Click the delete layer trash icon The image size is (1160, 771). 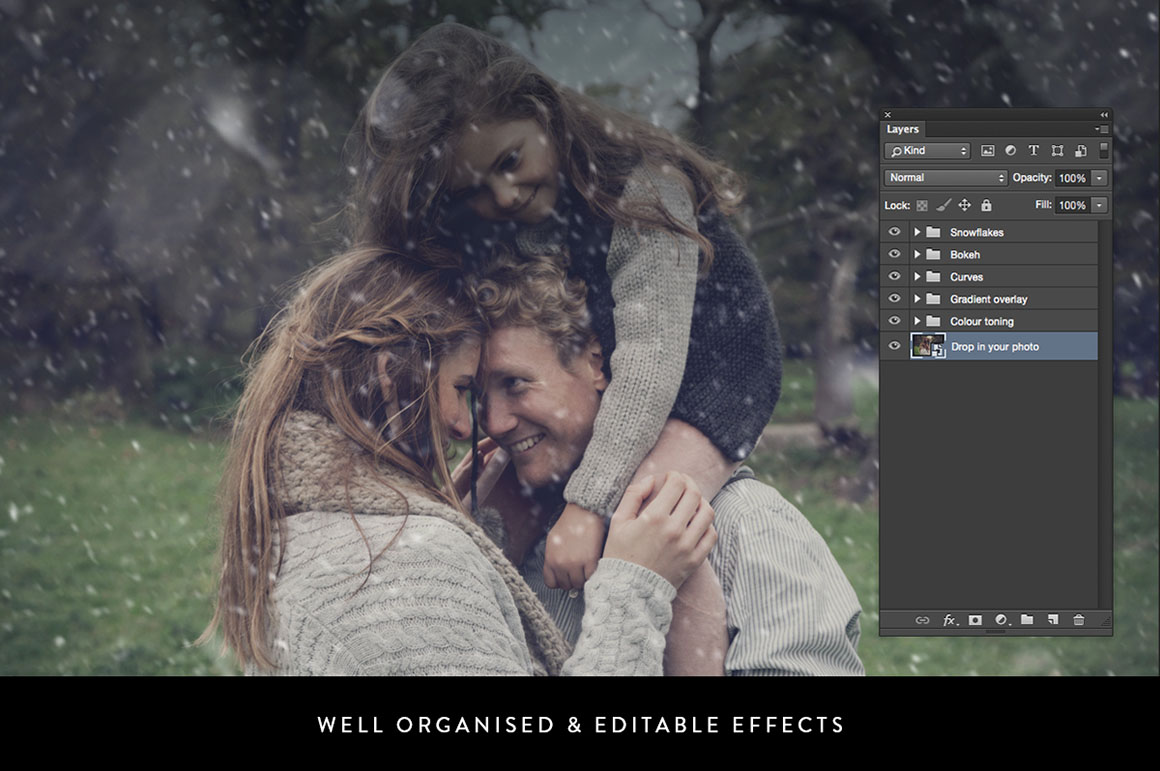[1078, 620]
